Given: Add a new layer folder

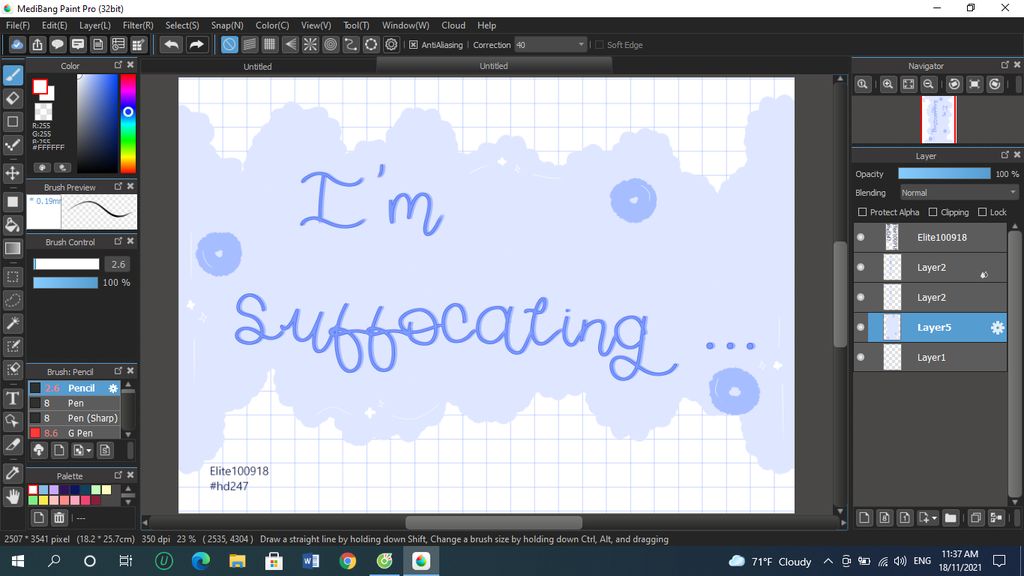Looking at the screenshot, I should (951, 518).
